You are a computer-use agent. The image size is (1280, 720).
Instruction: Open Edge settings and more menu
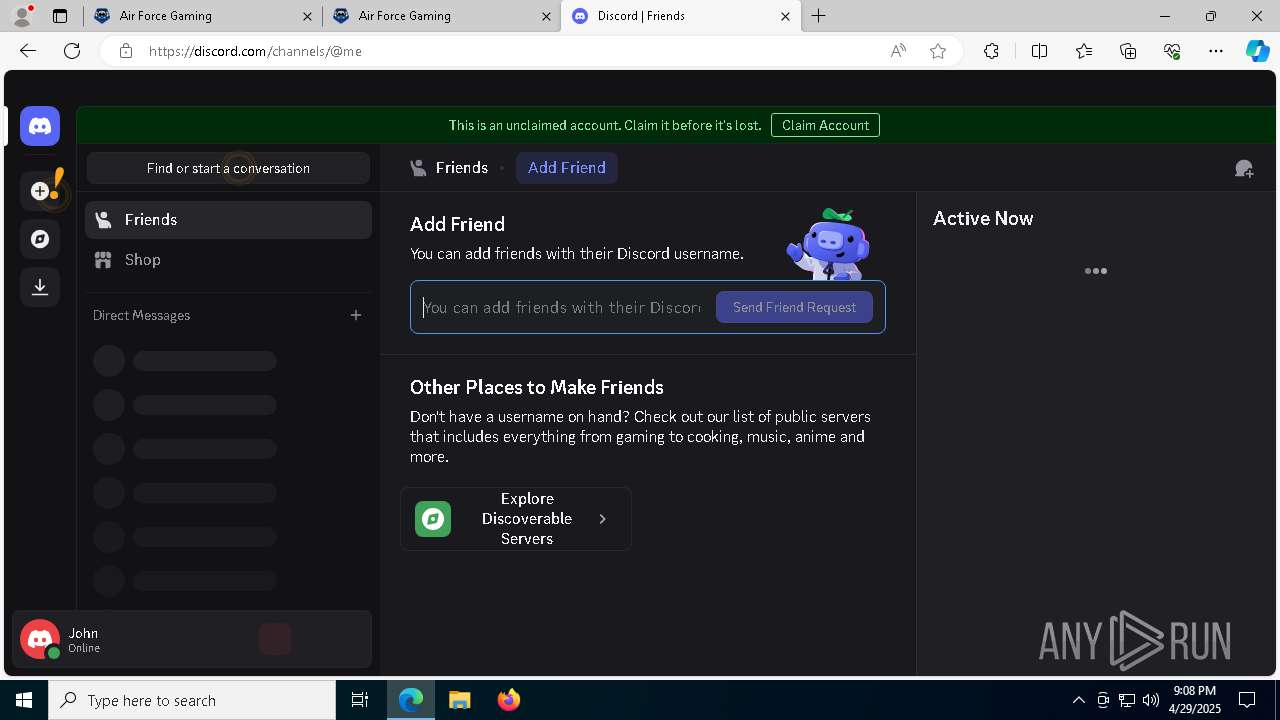tap(1216, 51)
